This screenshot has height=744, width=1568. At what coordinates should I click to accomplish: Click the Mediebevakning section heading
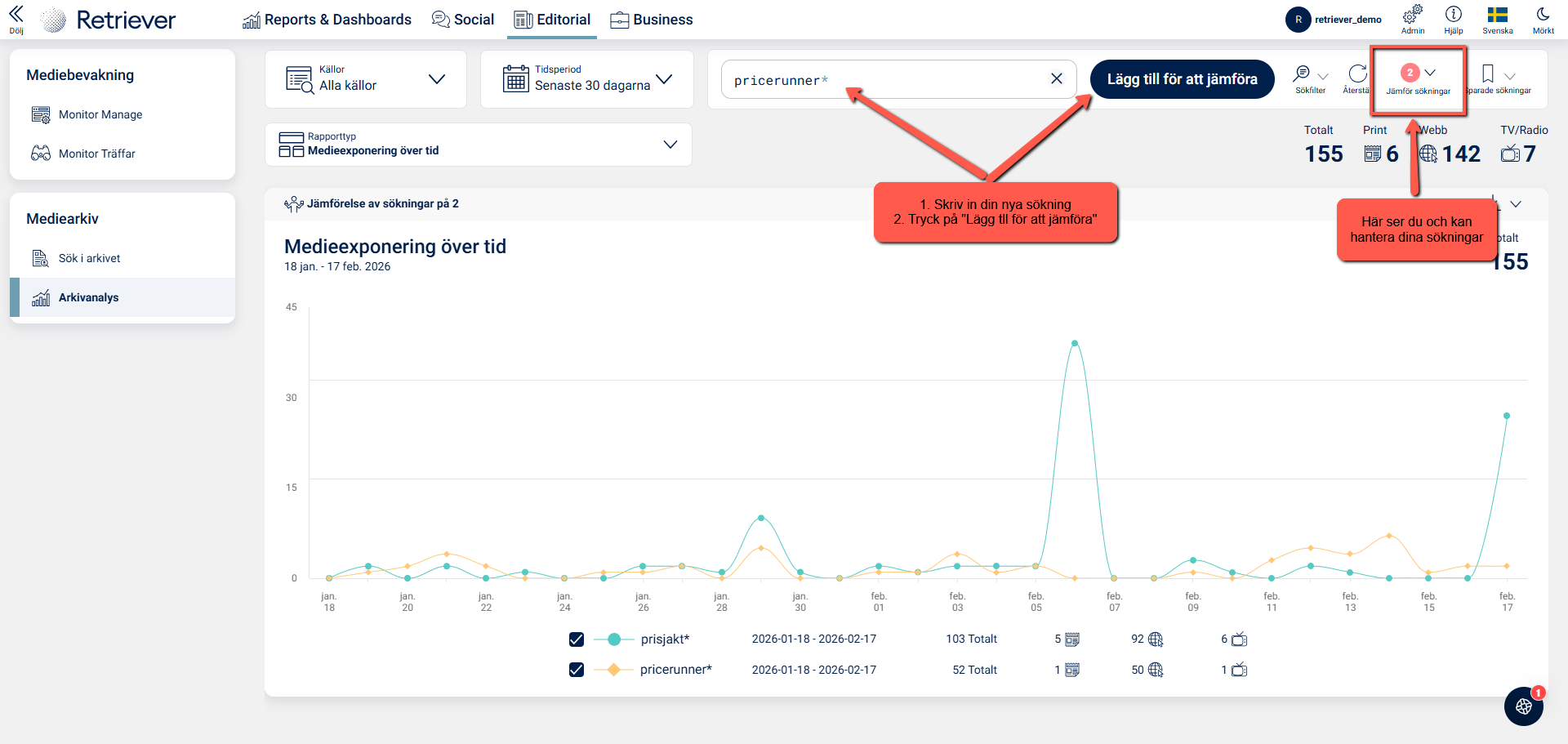pos(80,75)
